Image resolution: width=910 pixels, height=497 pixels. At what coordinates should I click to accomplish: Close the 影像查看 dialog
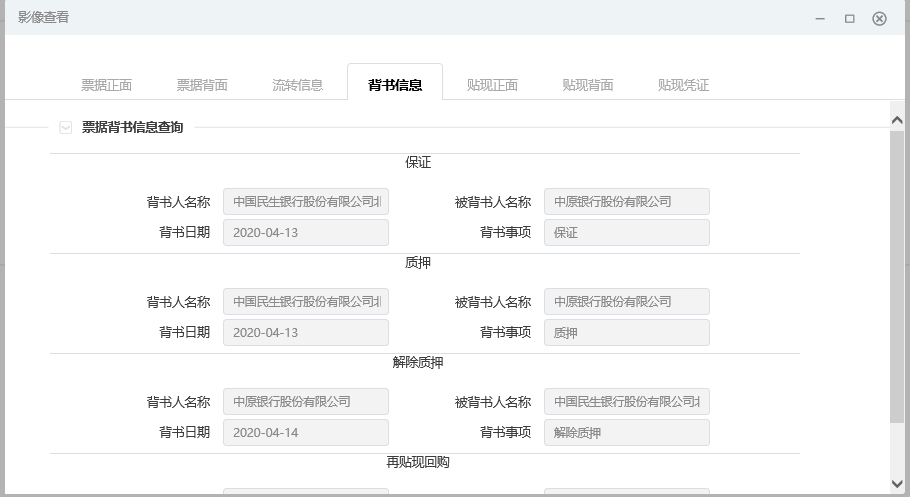tap(880, 18)
